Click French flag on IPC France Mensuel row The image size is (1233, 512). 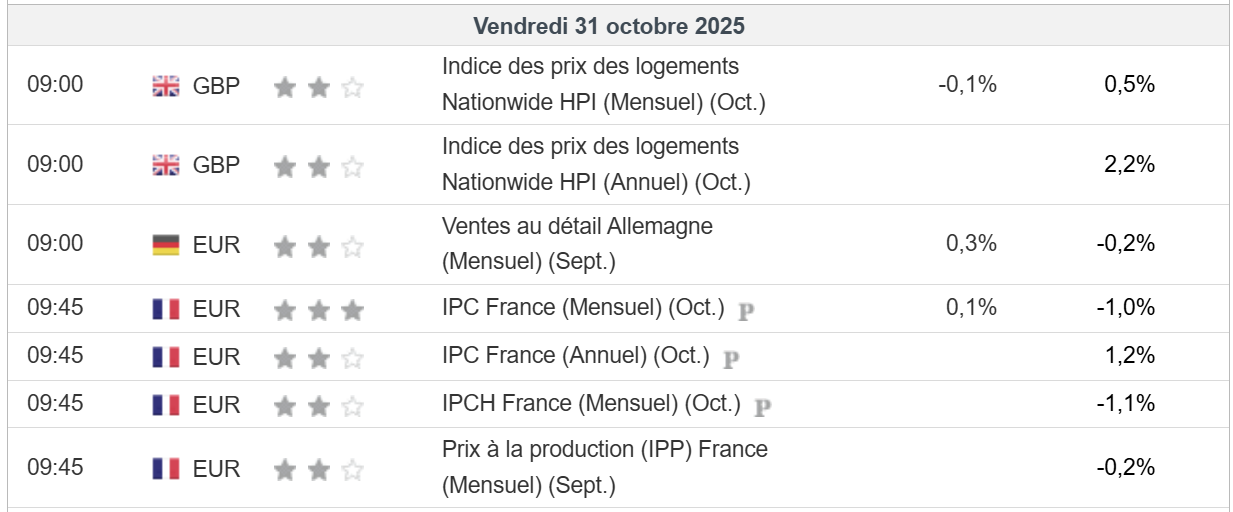tap(166, 309)
